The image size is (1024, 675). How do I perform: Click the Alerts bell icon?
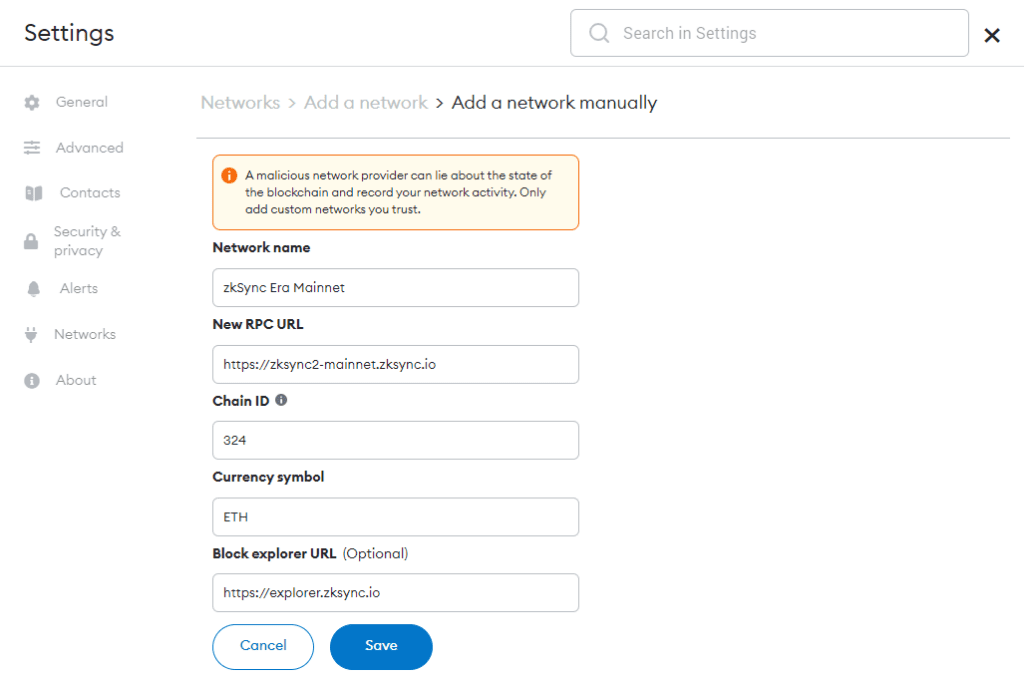pyautogui.click(x=34, y=289)
